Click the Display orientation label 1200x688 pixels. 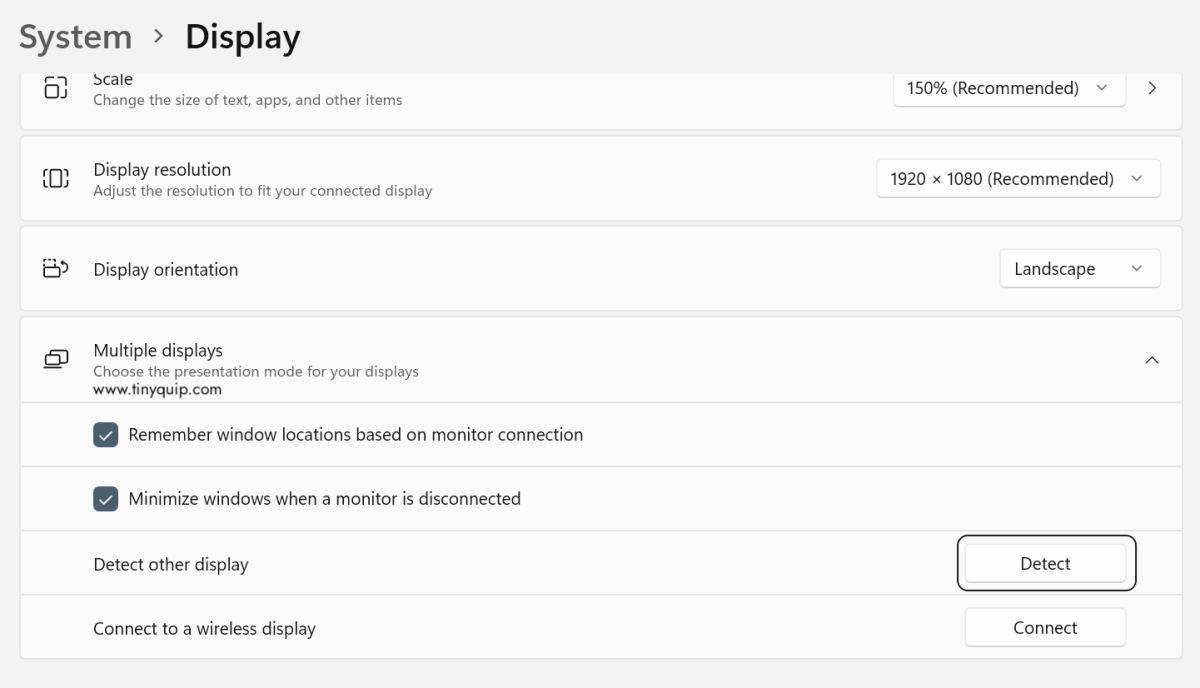pos(166,270)
